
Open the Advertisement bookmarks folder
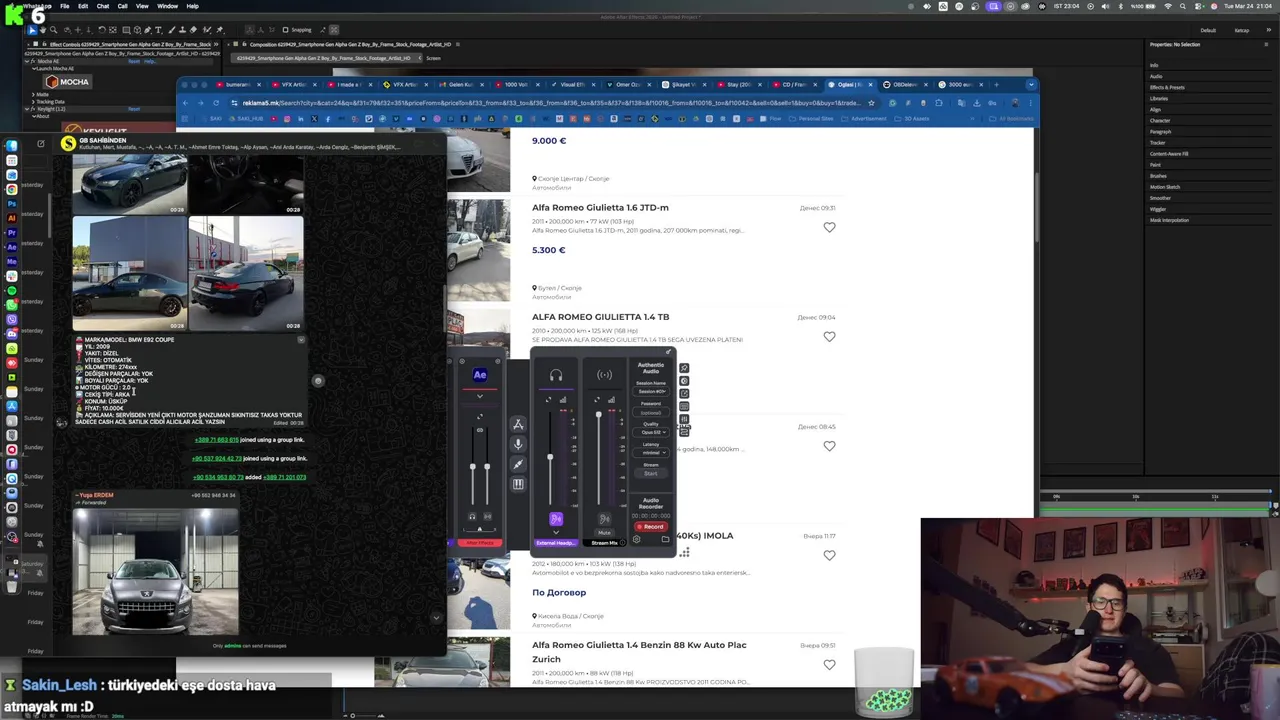click(x=864, y=119)
